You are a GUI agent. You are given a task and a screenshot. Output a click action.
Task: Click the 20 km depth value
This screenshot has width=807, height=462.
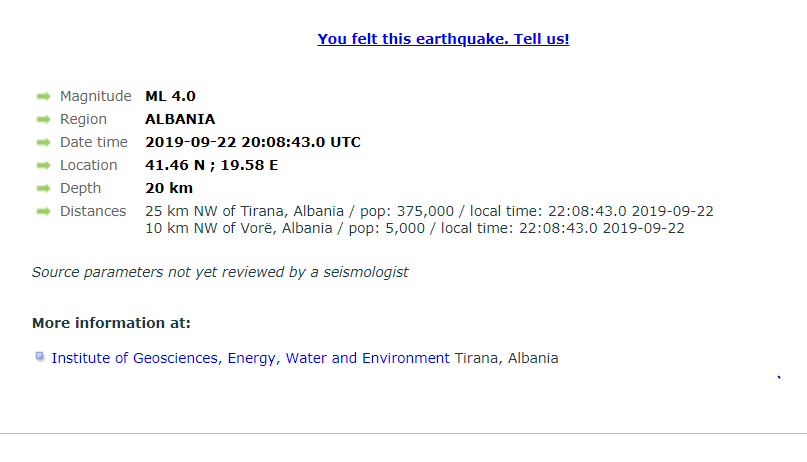click(x=169, y=188)
